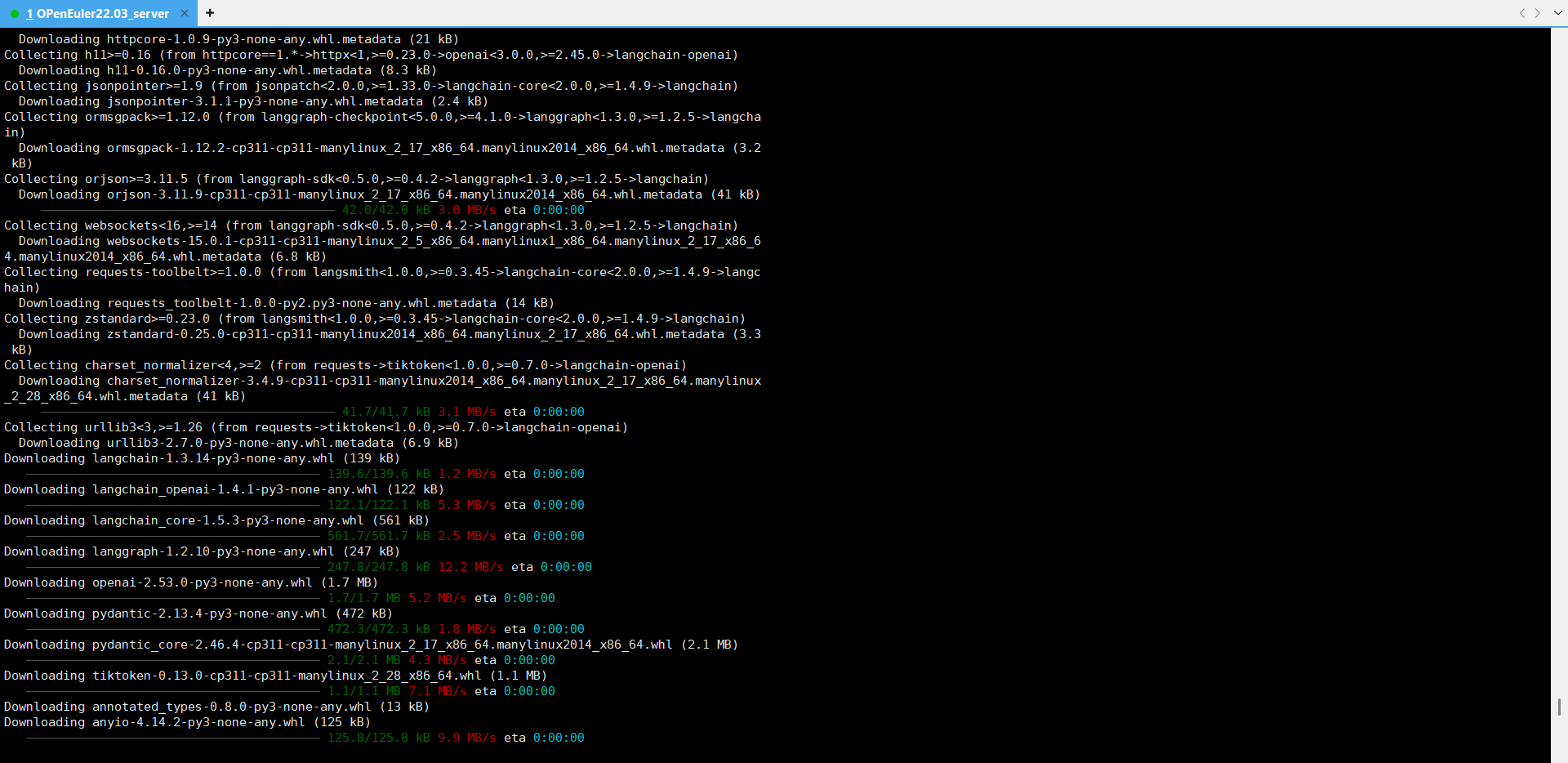1568x763 pixels.
Task: Click the '9.9 MB/s' download speed value
Action: point(466,738)
